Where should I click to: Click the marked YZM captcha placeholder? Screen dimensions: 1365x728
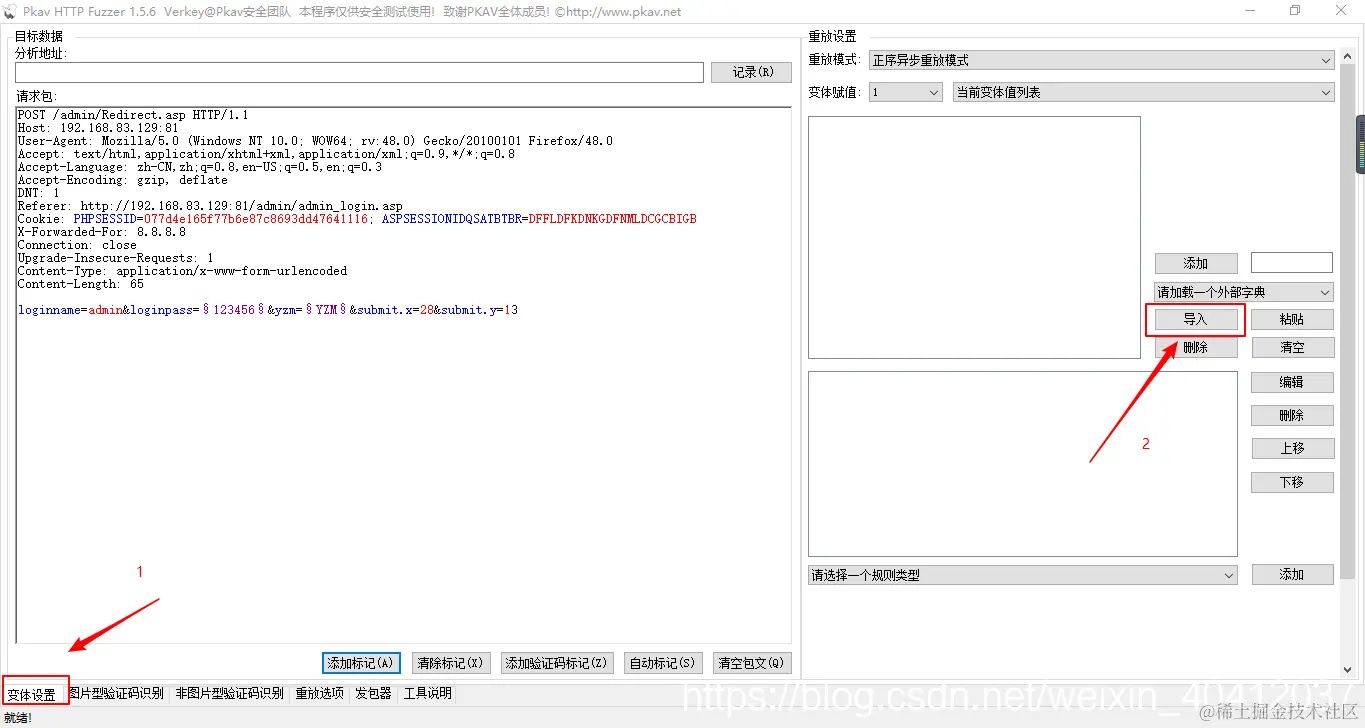click(x=326, y=310)
